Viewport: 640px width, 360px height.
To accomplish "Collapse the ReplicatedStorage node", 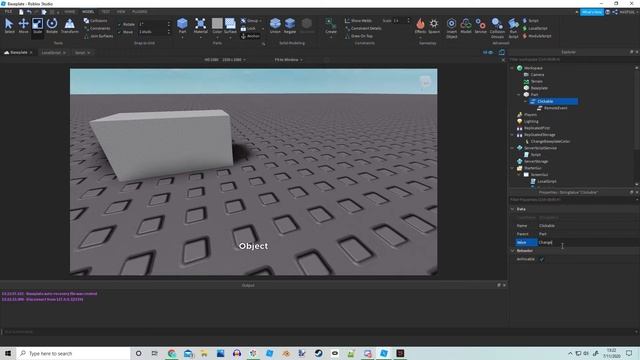I will [513, 135].
